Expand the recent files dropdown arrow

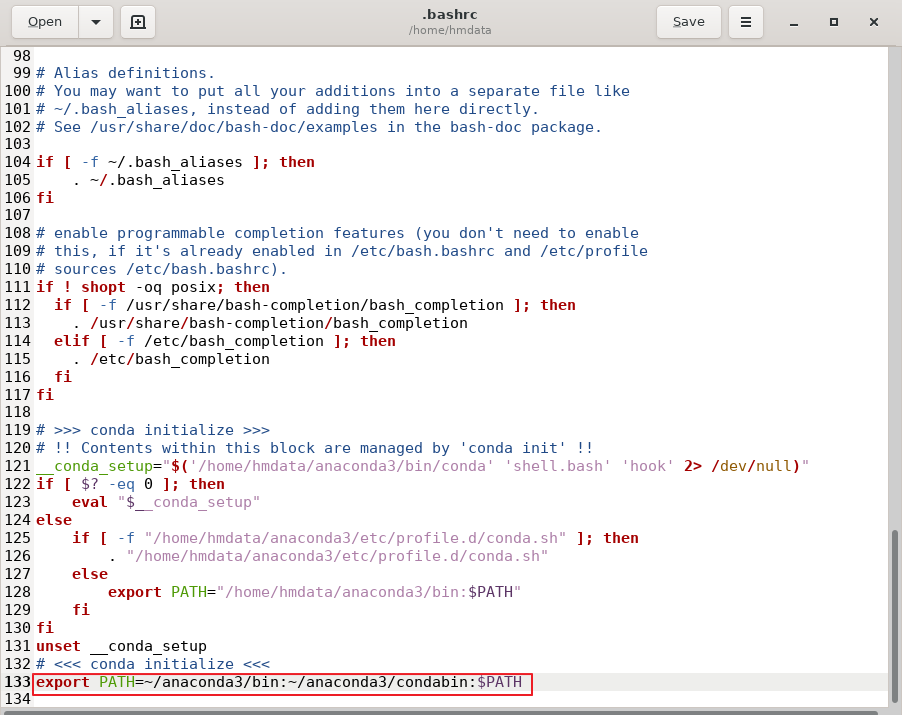pyautogui.click(x=96, y=22)
